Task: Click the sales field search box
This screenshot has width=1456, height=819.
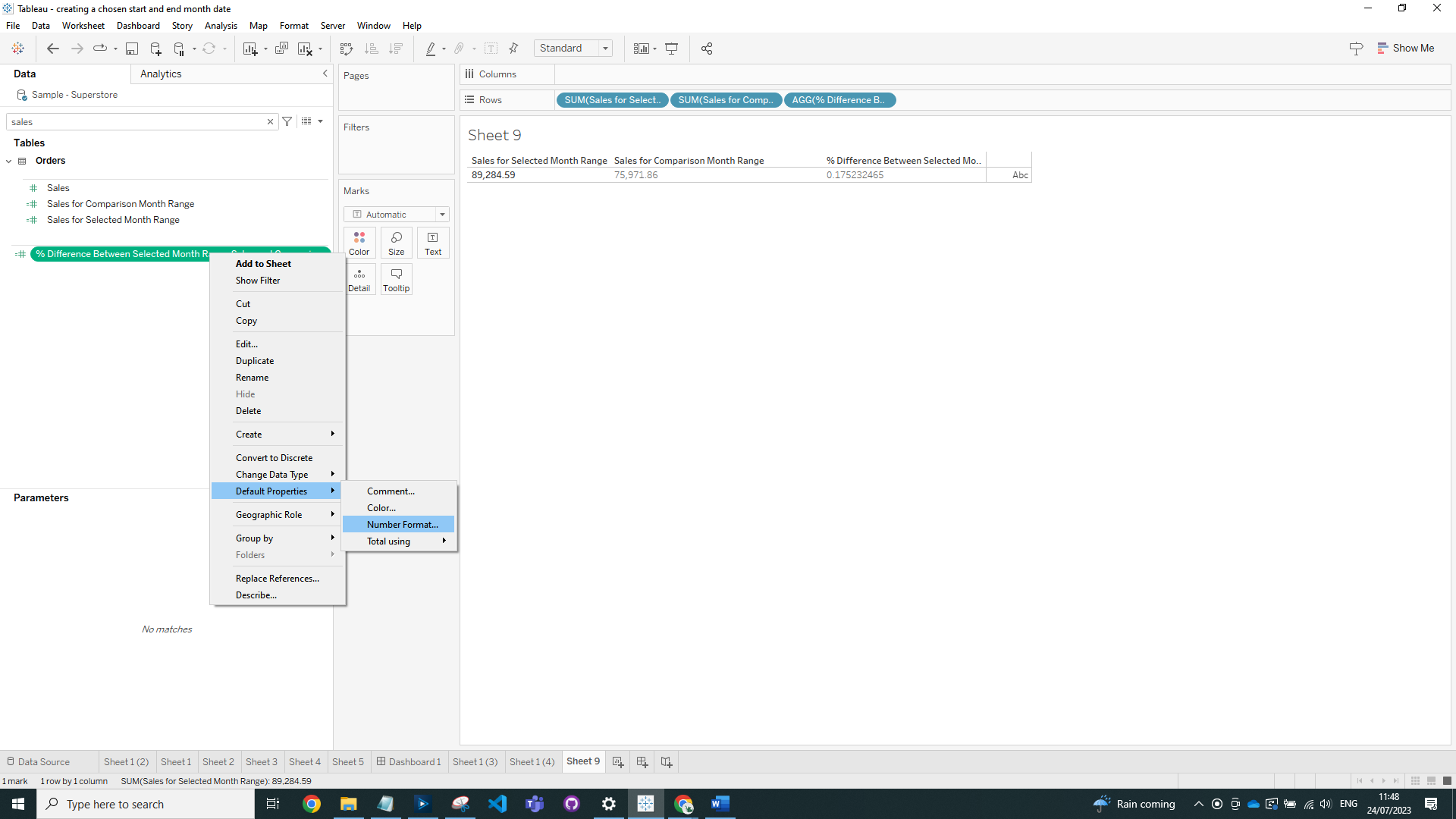Action: [136, 121]
